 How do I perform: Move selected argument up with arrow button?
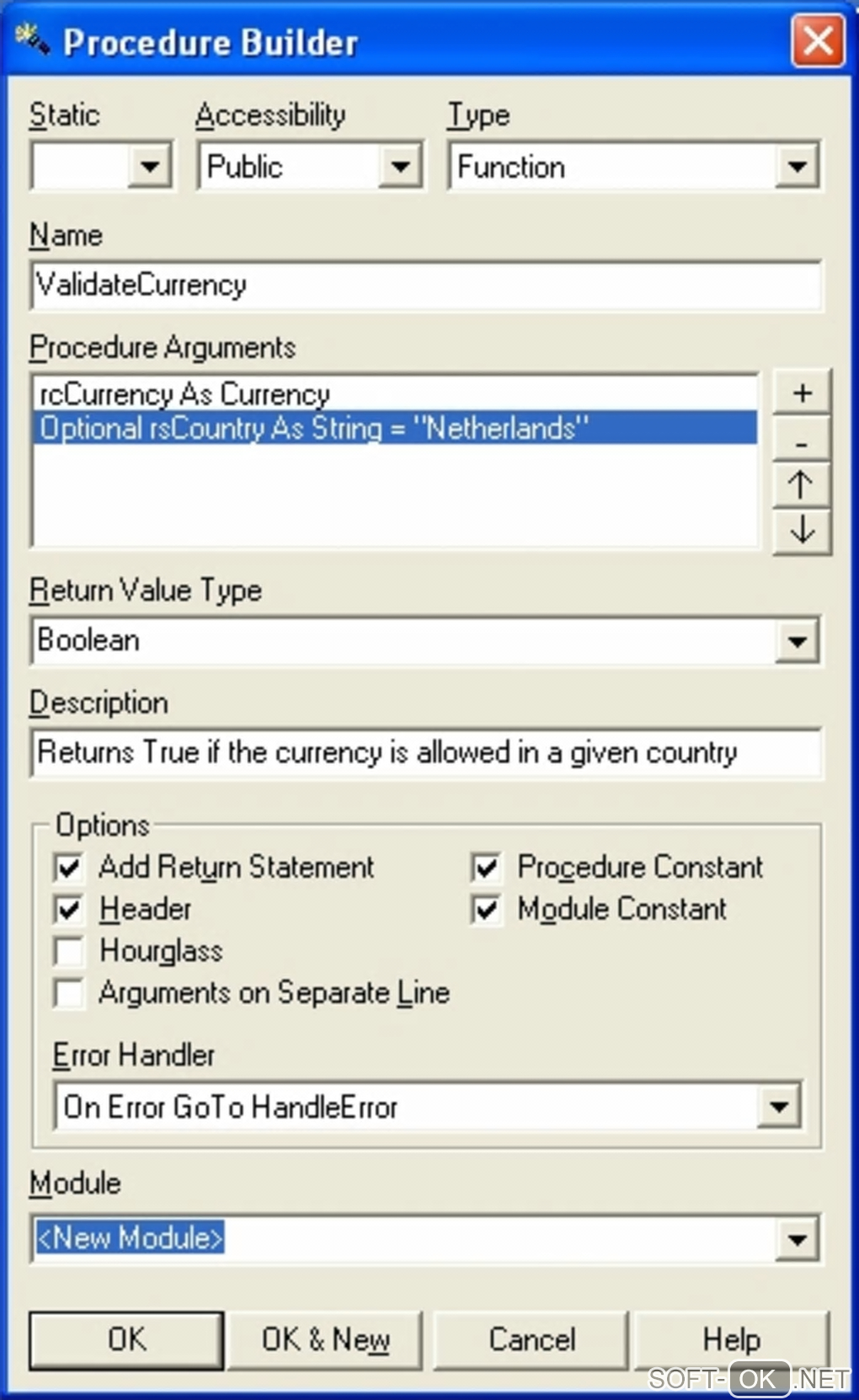802,485
